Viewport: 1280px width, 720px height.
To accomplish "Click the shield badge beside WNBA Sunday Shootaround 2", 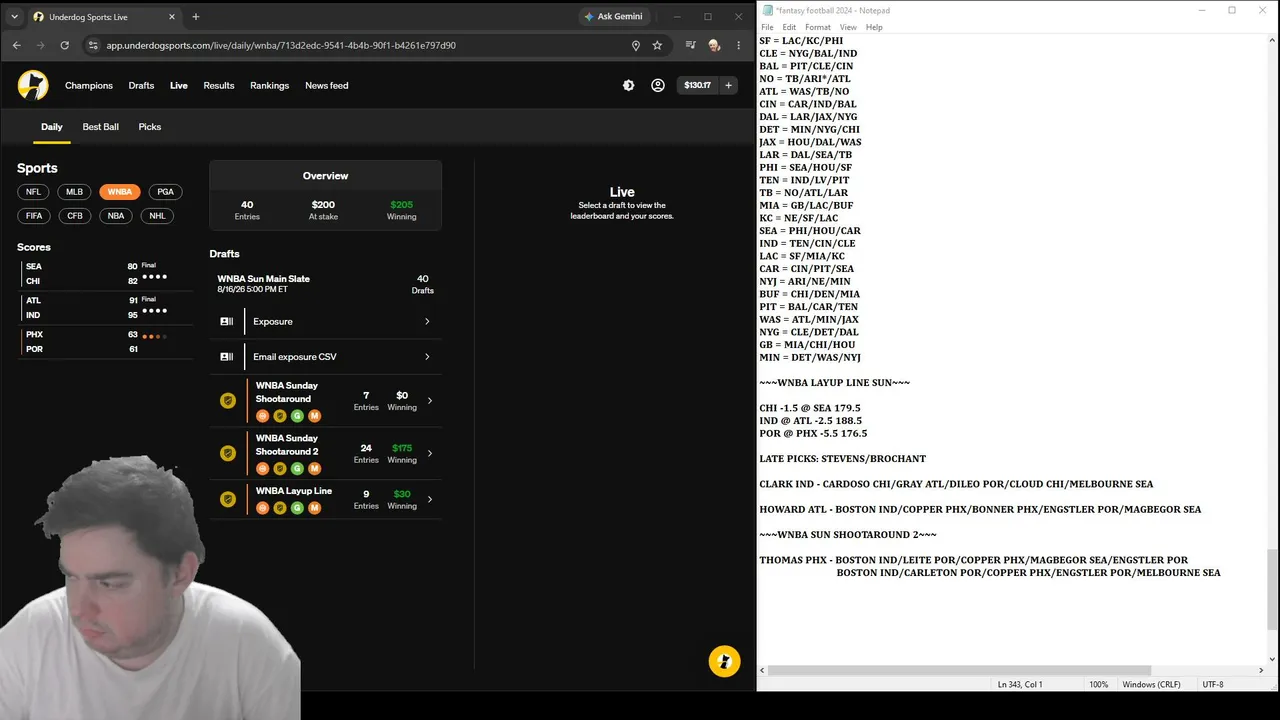I will tap(228, 453).
